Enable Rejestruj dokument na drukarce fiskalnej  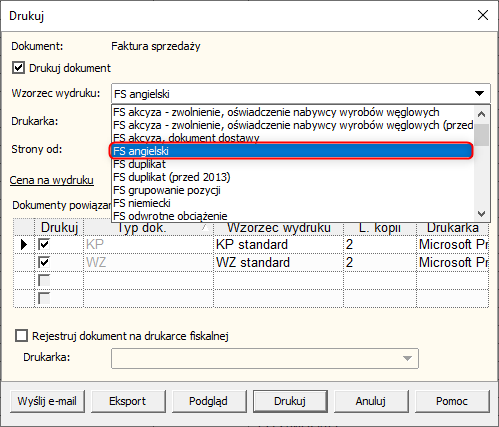21,336
